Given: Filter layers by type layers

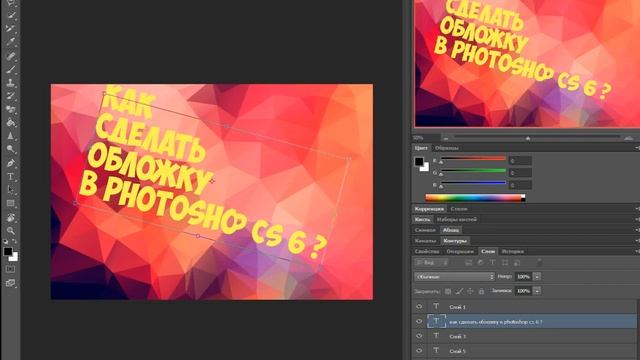Looking at the screenshot, I should 493,263.
